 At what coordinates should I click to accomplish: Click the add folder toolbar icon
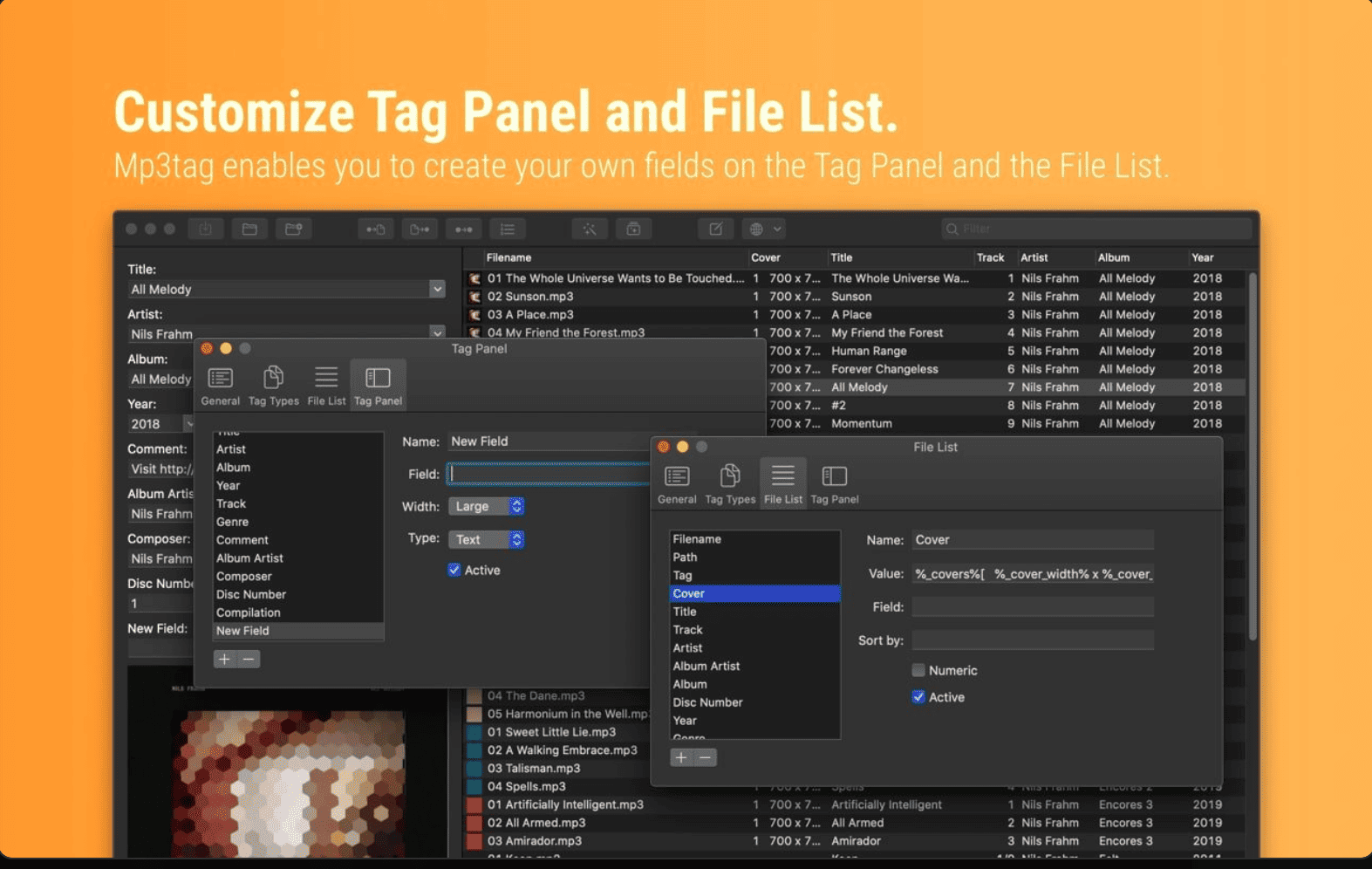point(294,229)
